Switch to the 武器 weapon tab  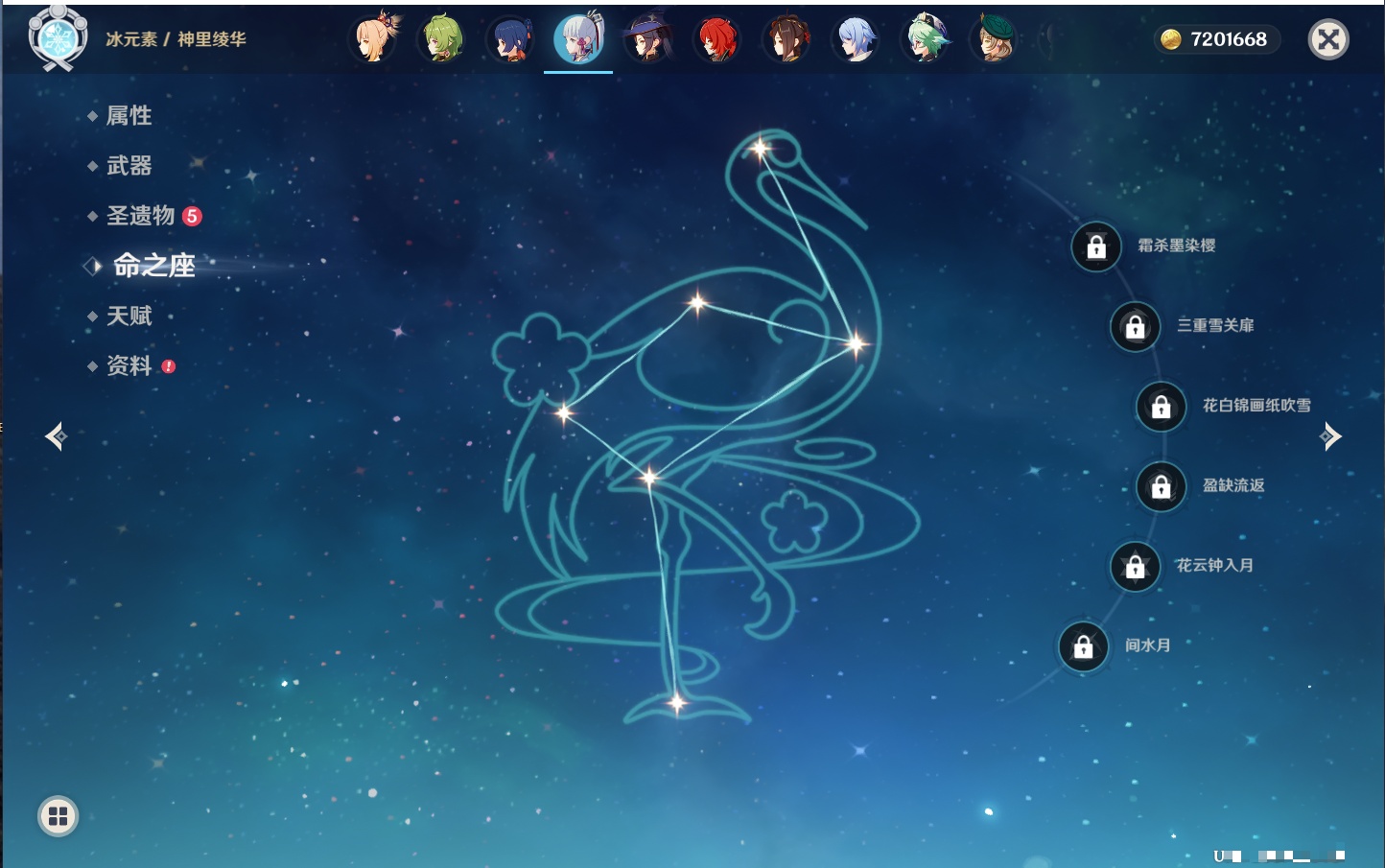coord(129,166)
